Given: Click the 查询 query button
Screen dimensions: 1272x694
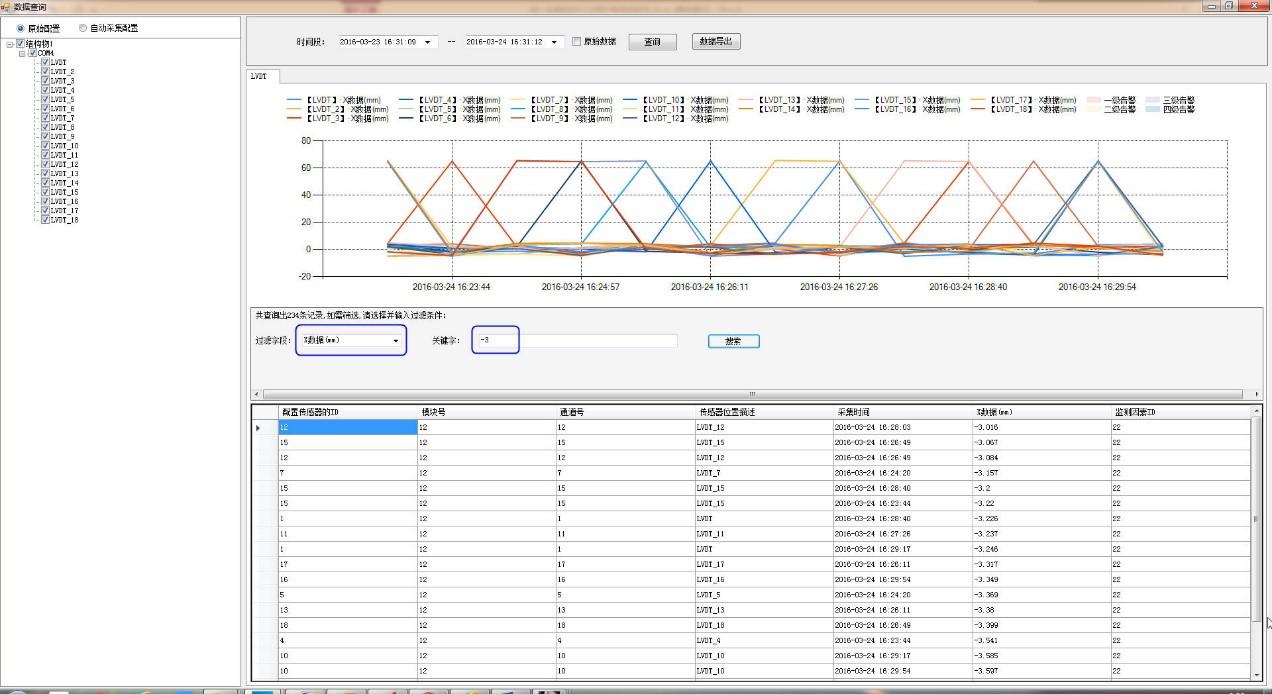Looking at the screenshot, I should point(652,42).
